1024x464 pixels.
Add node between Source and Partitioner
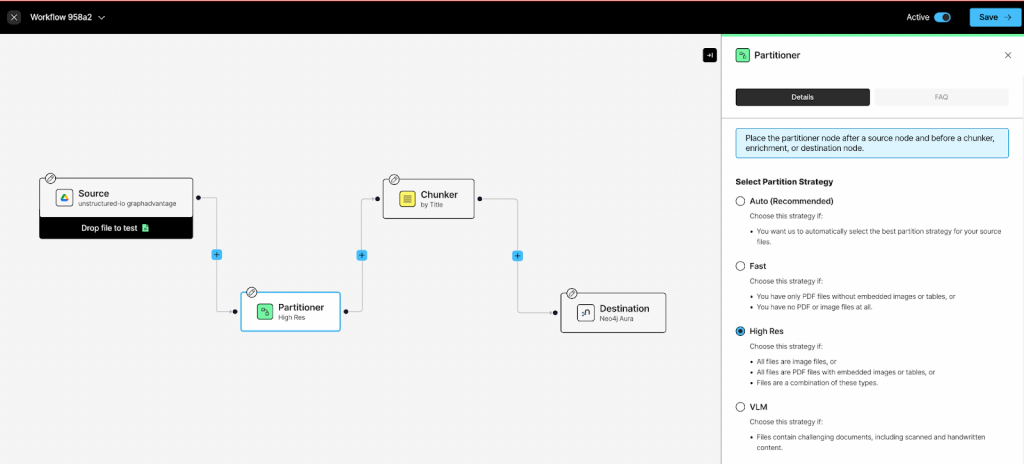coord(217,255)
